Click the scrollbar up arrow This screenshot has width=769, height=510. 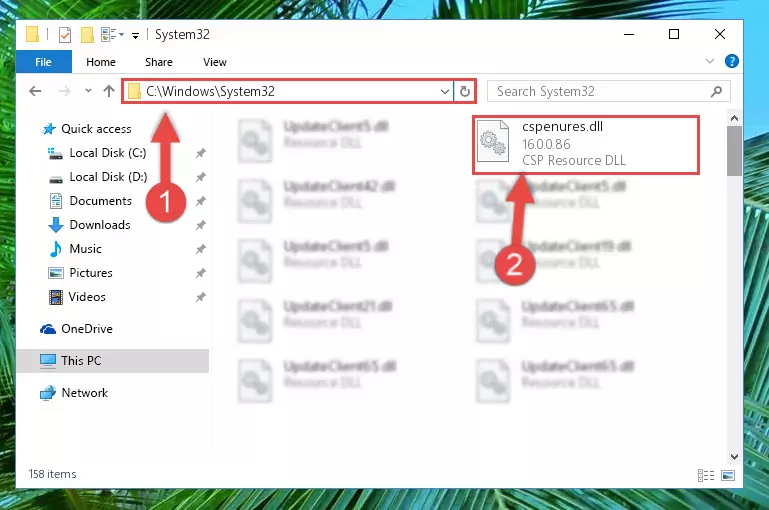pos(734,118)
